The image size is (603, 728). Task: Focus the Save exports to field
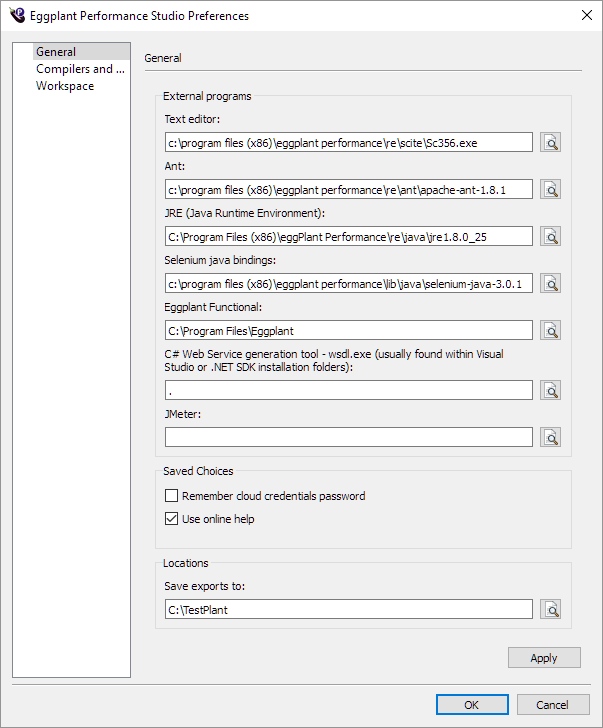click(x=348, y=609)
